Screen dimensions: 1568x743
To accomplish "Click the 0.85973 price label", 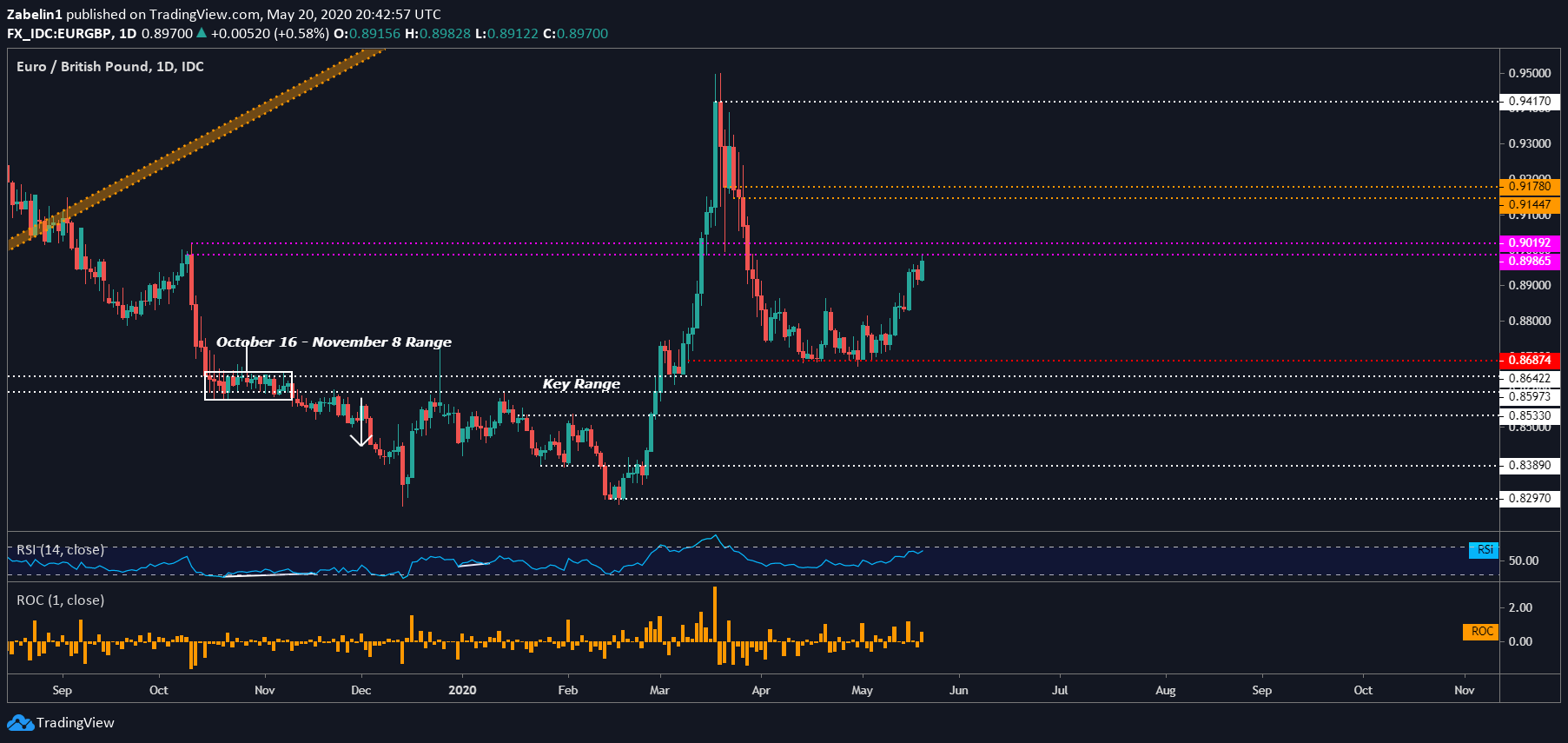I will coord(1530,397).
